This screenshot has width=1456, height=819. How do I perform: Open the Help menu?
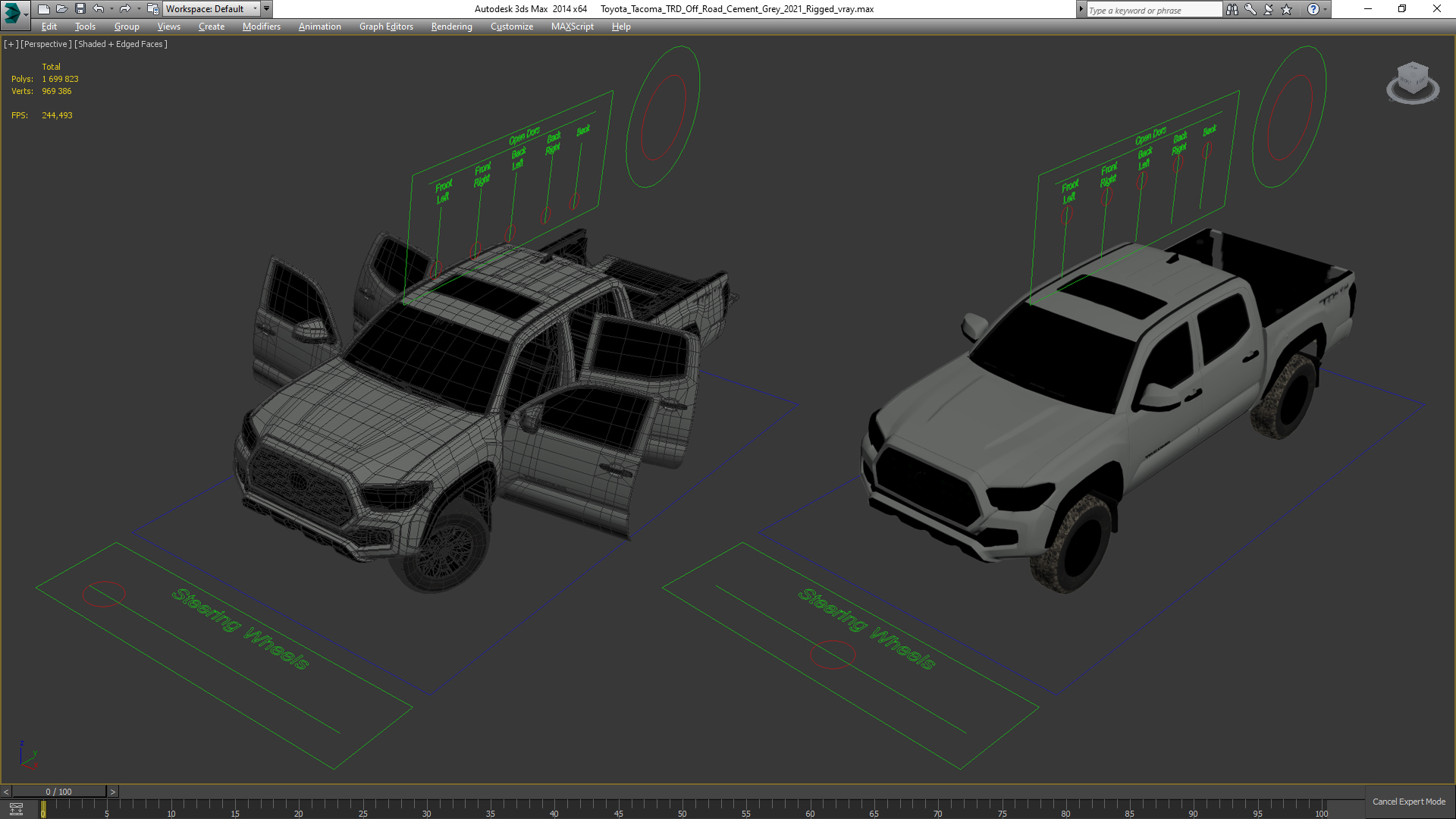click(x=621, y=27)
